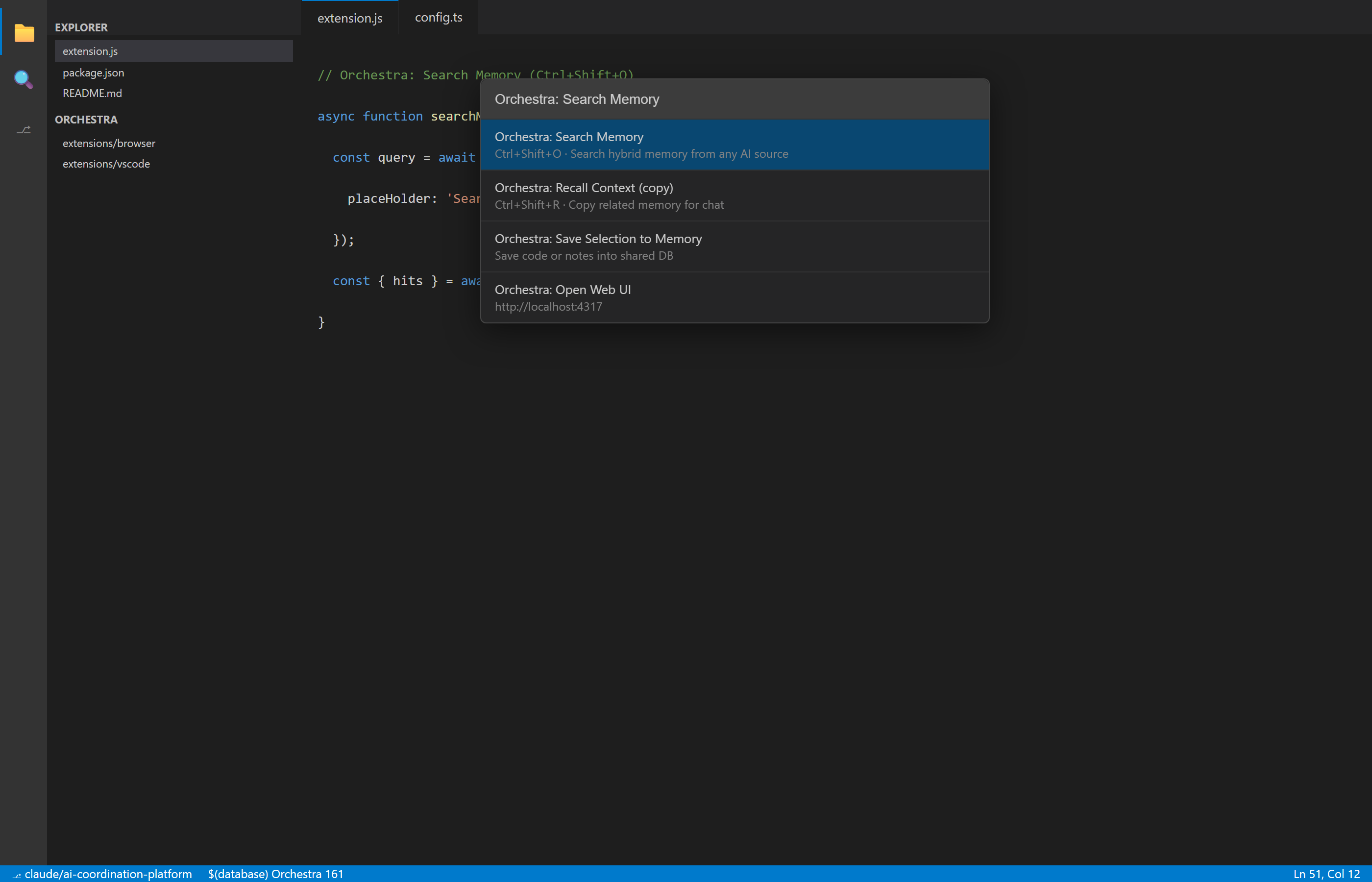Collapse the EXPLORER section header
1372x882 pixels.
click(x=81, y=27)
